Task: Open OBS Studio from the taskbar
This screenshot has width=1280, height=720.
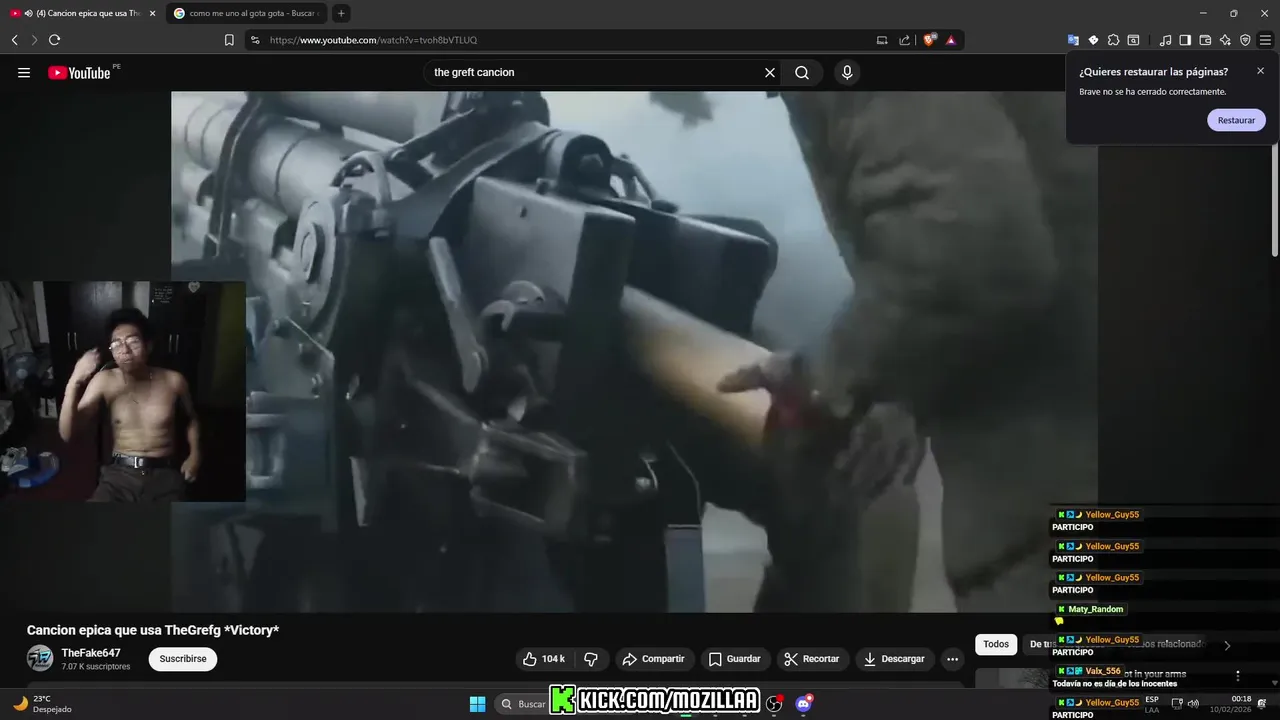Action: tap(773, 704)
